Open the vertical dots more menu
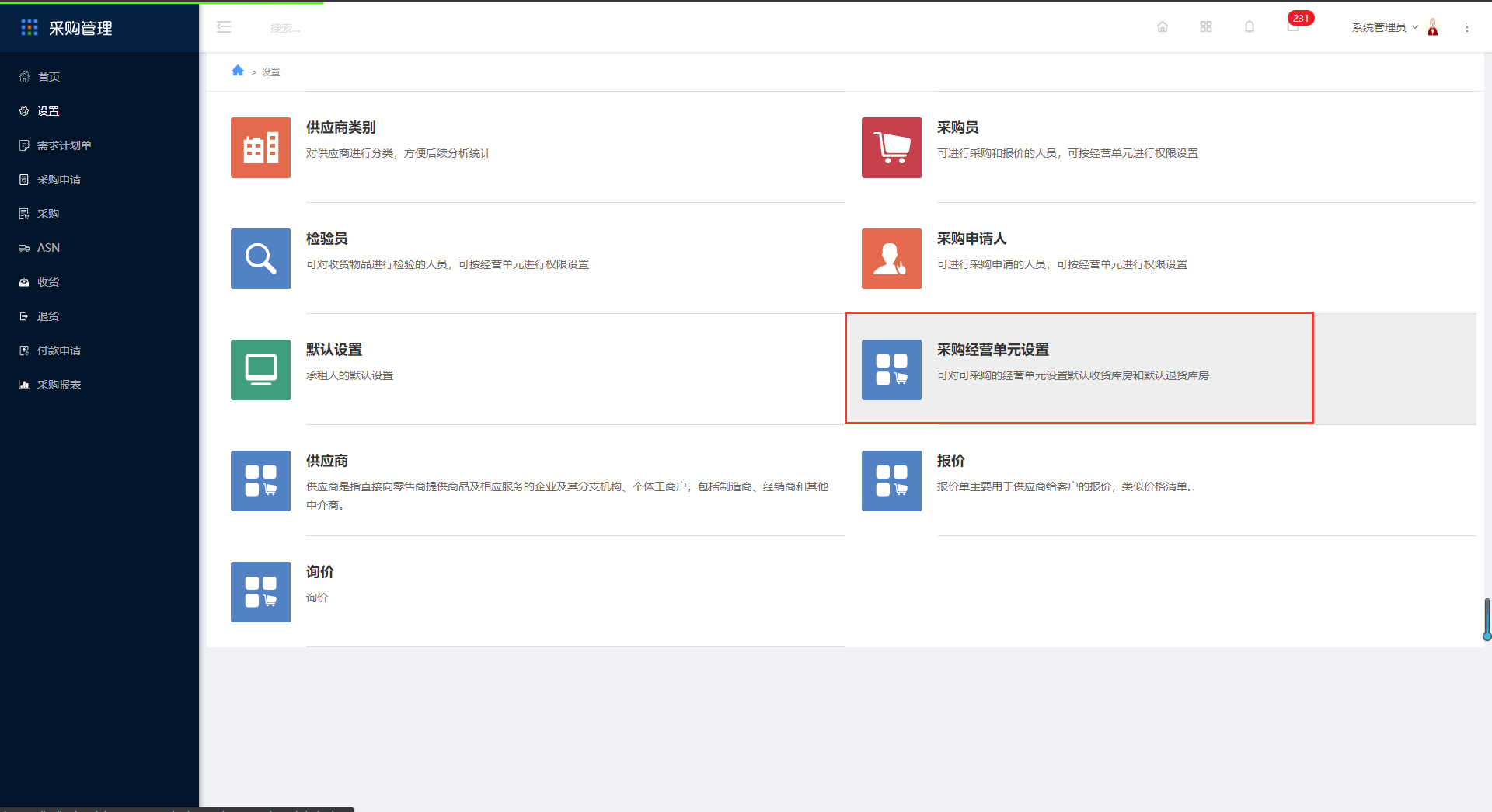Viewport: 1492px width, 812px height. [1467, 28]
